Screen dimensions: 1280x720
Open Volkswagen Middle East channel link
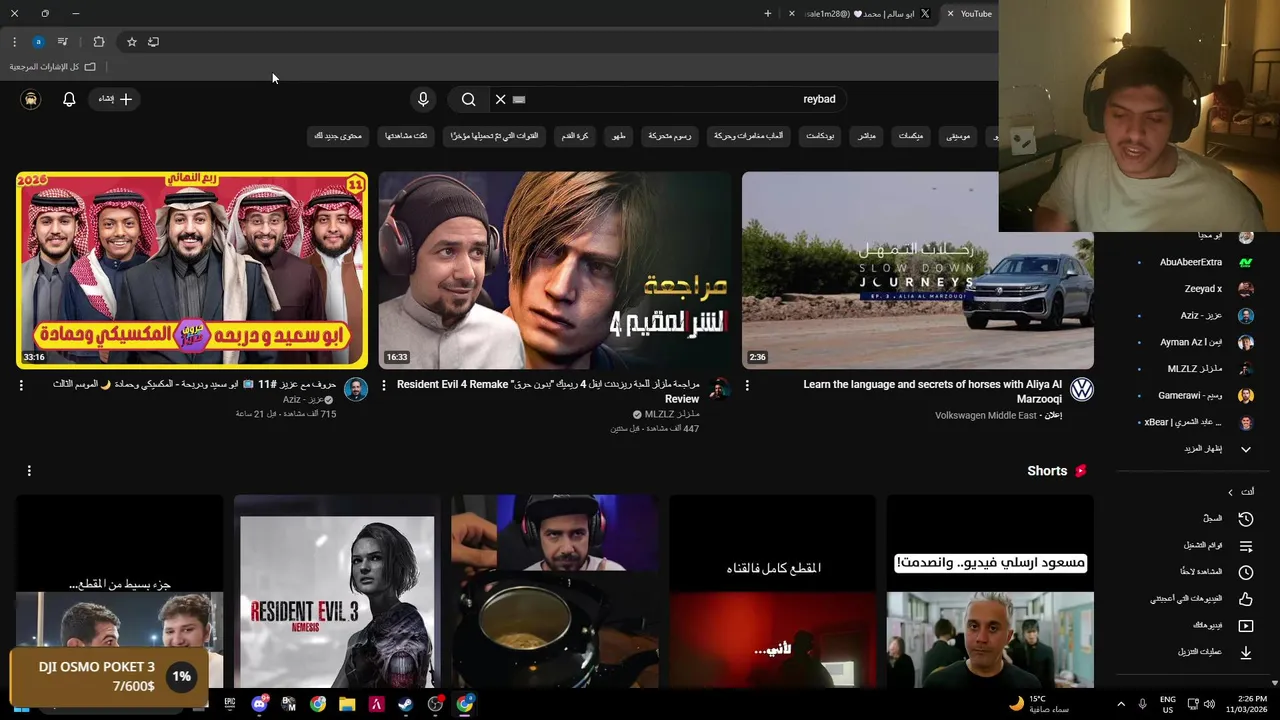[985, 415]
